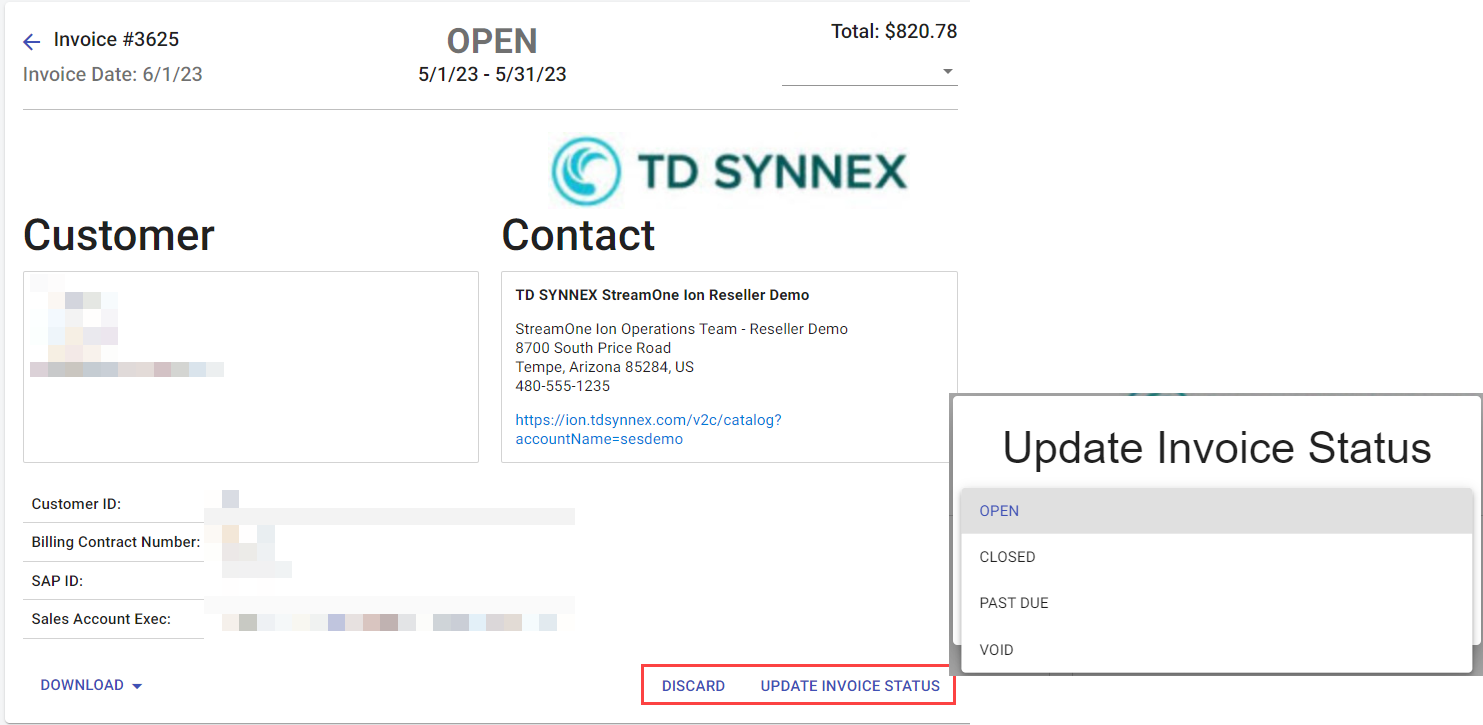Screen dimensions: 1483x725
Task: Click the Customer heading
Action: pyautogui.click(x=119, y=235)
